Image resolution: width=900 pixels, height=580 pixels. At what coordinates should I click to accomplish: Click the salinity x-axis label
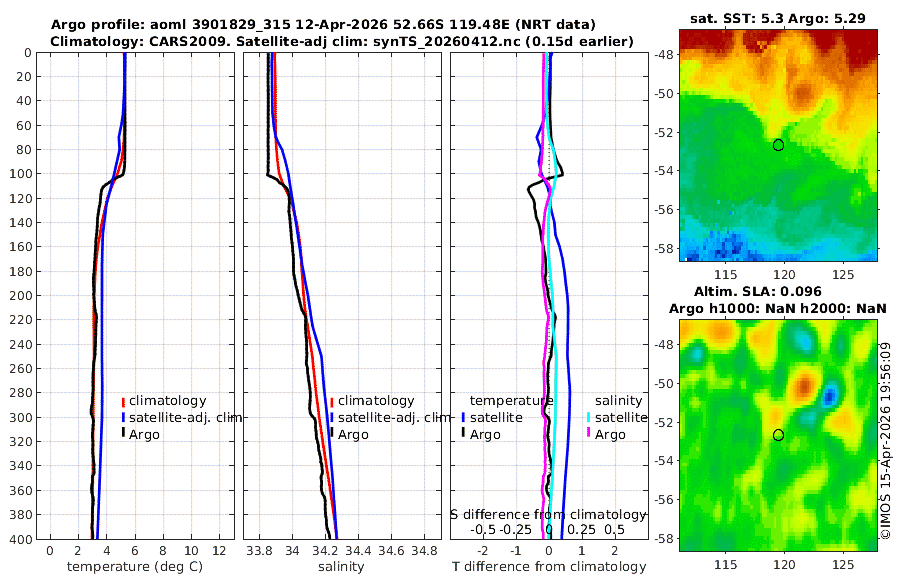pyautogui.click(x=341, y=567)
